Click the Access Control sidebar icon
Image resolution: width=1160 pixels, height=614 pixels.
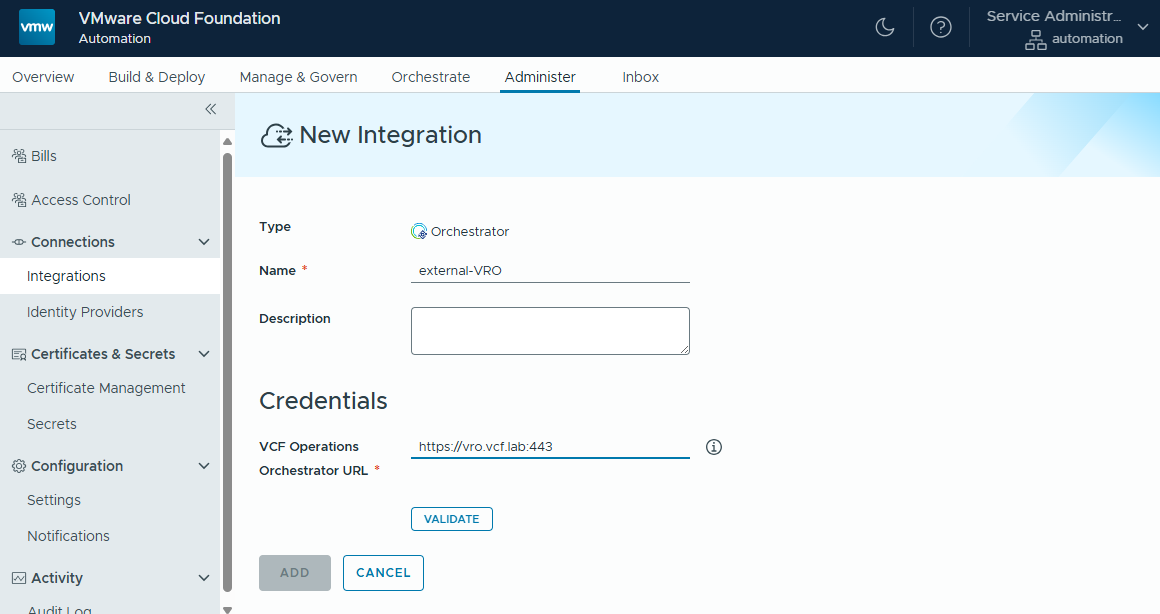coord(19,200)
